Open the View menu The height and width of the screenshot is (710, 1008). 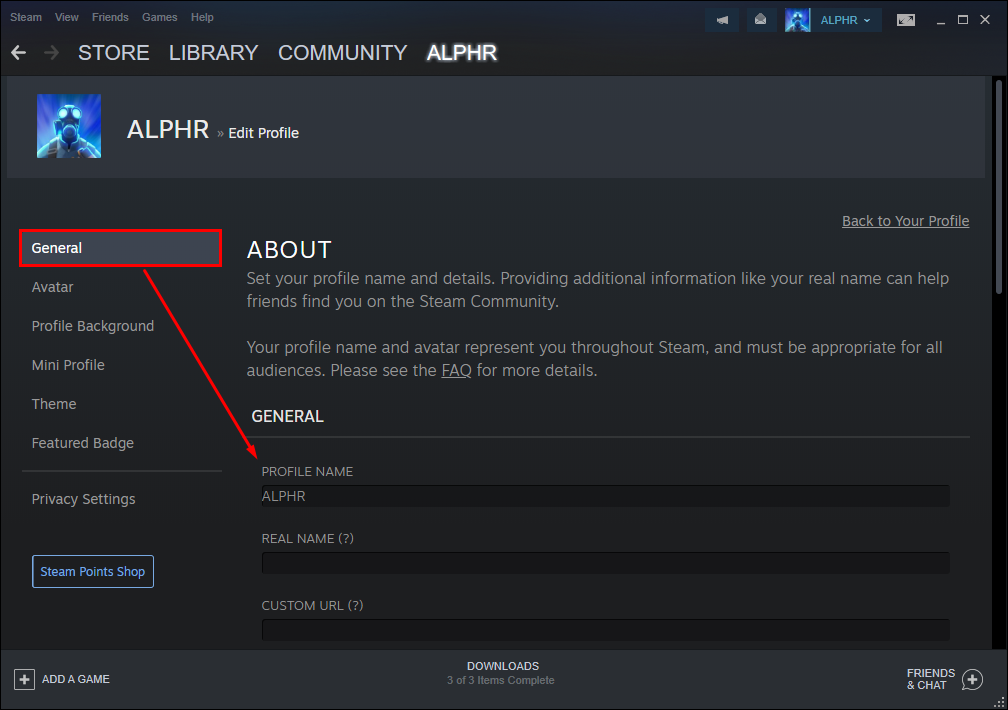coord(67,17)
